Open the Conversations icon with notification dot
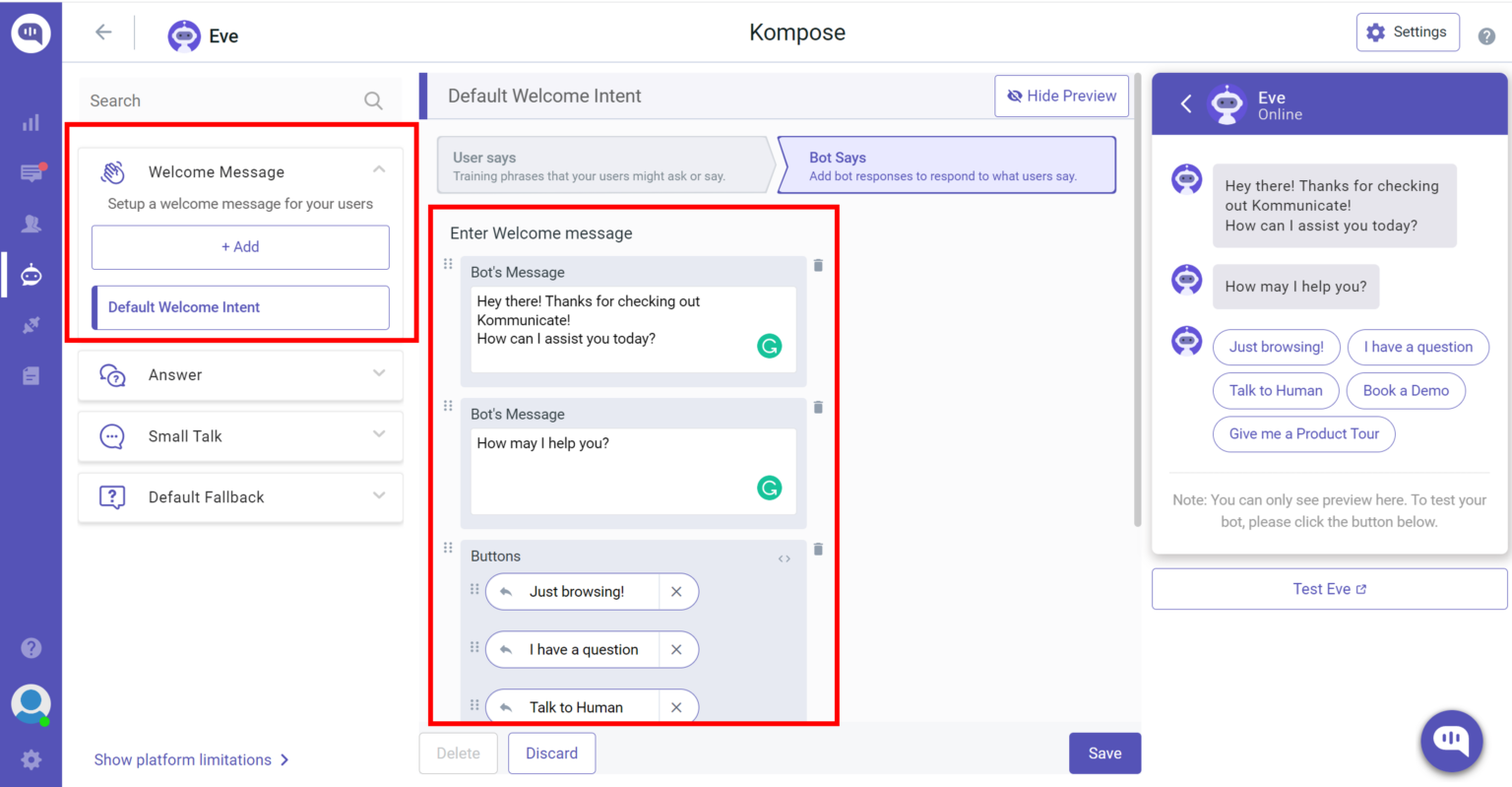The width and height of the screenshot is (1512, 787). point(31,172)
